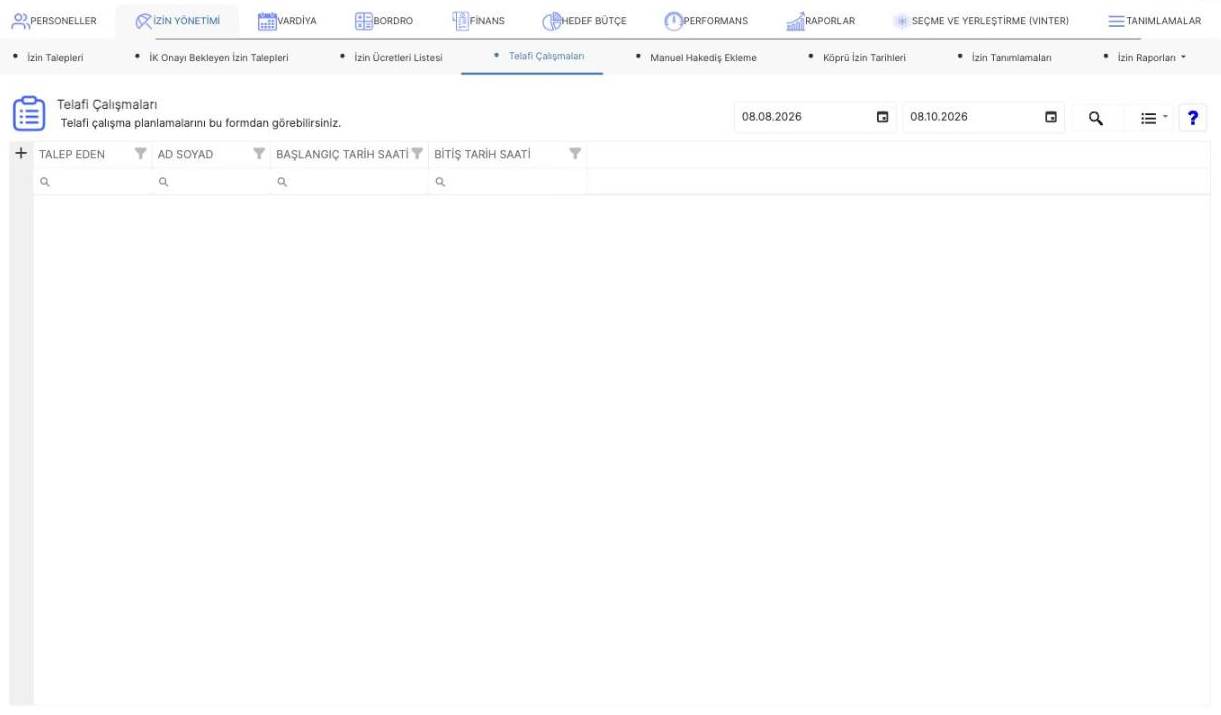Open the TANIMLAMALAR hamburger menu
This screenshot has width=1221, height=715.
point(1155,22)
